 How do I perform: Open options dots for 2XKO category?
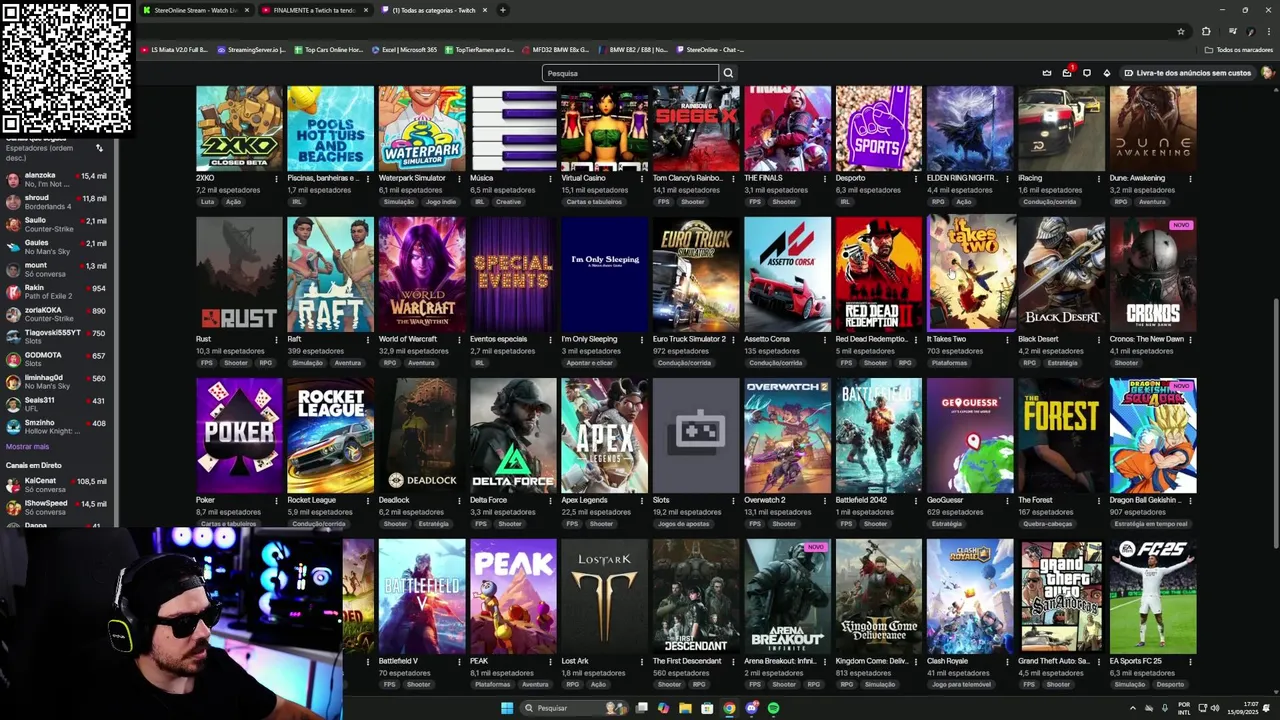click(x=277, y=179)
